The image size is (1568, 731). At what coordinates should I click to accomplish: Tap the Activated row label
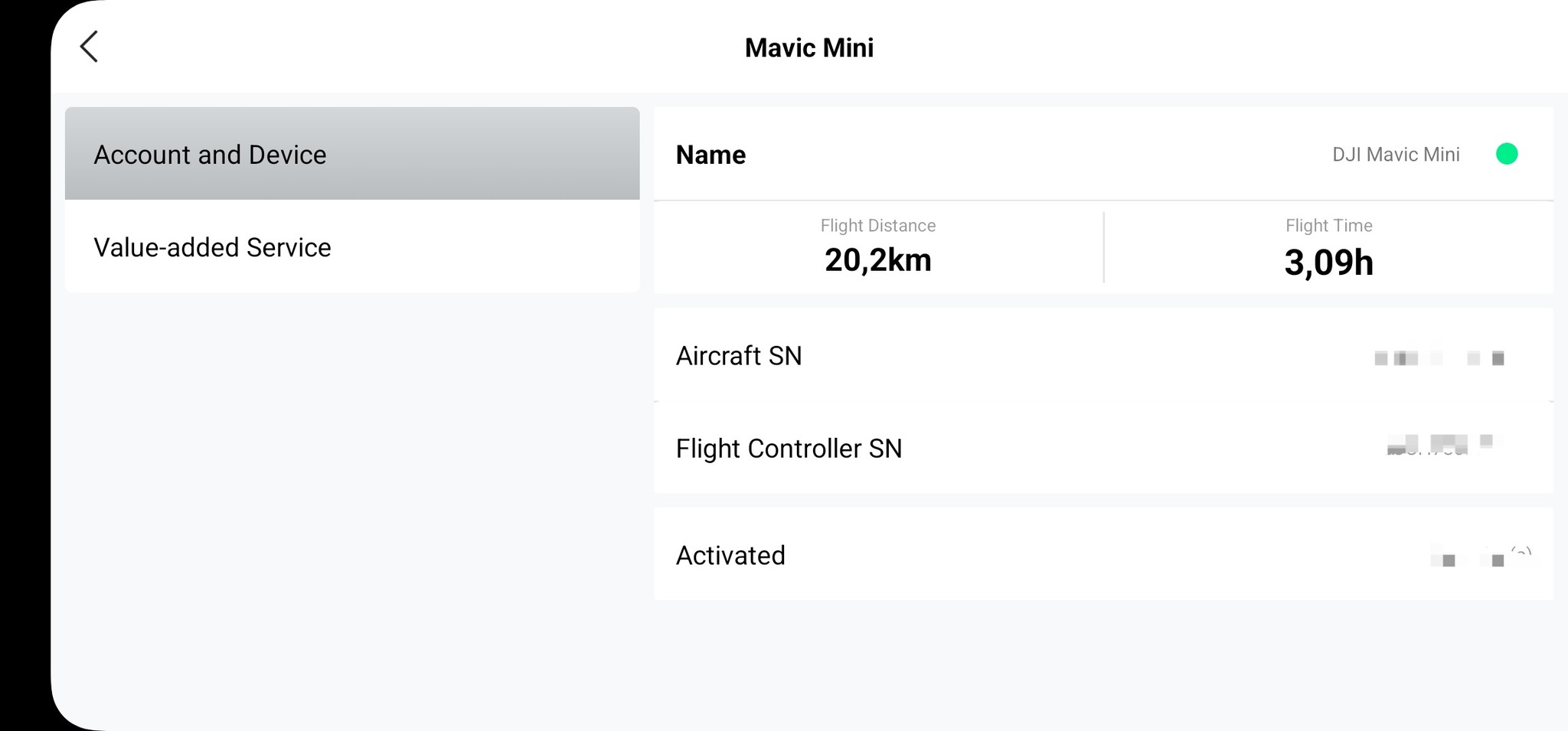(730, 556)
